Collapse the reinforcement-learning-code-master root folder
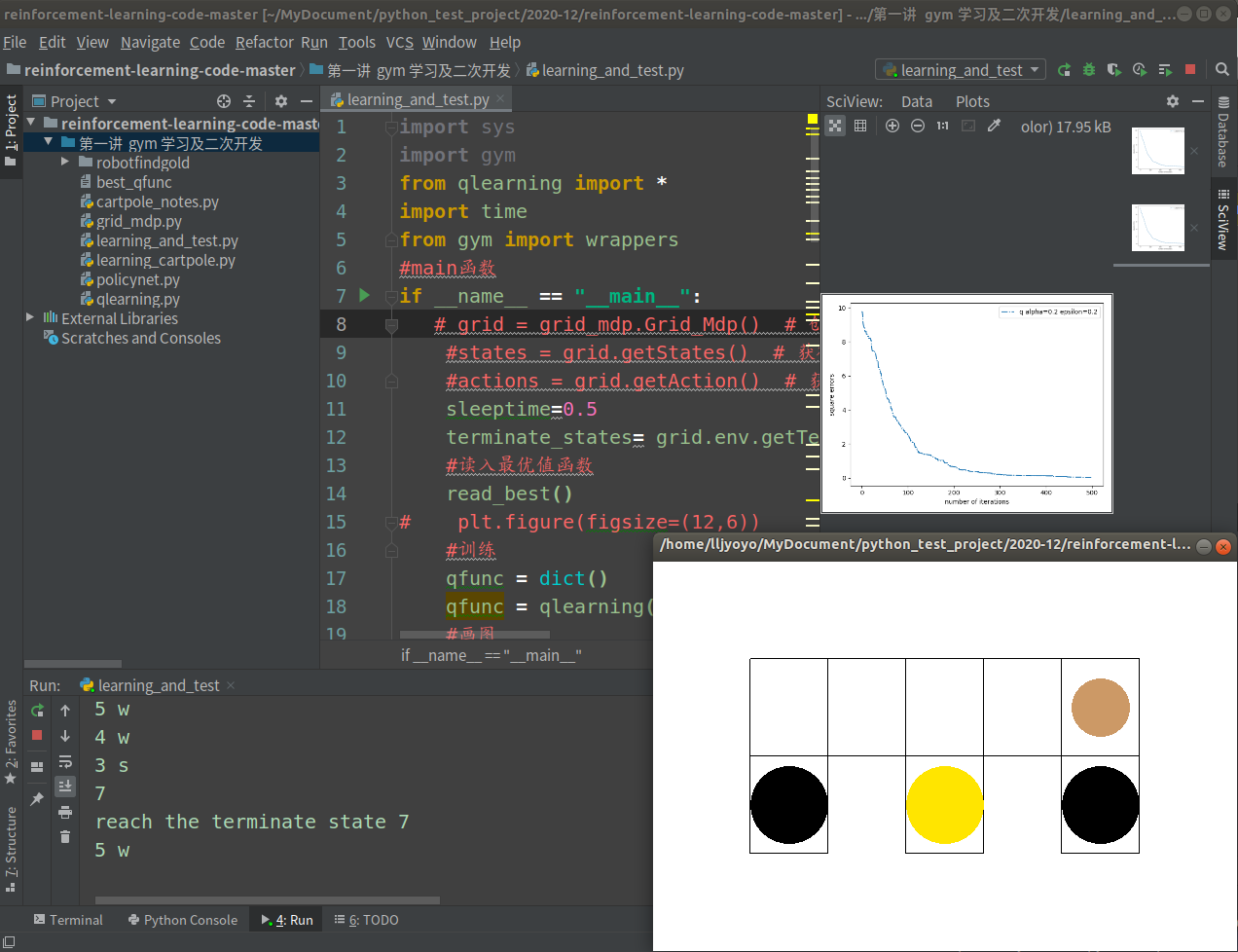1238x952 pixels. (x=30, y=124)
